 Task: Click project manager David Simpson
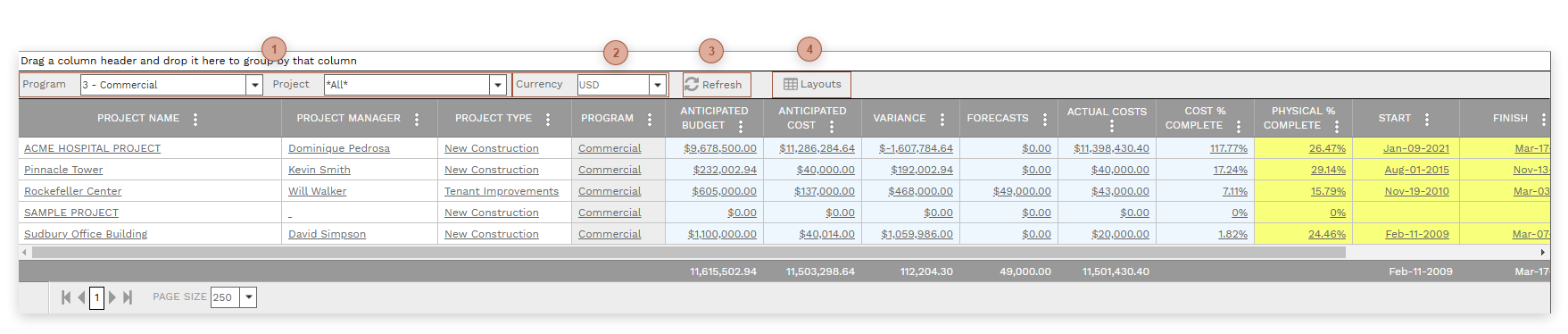(328, 234)
